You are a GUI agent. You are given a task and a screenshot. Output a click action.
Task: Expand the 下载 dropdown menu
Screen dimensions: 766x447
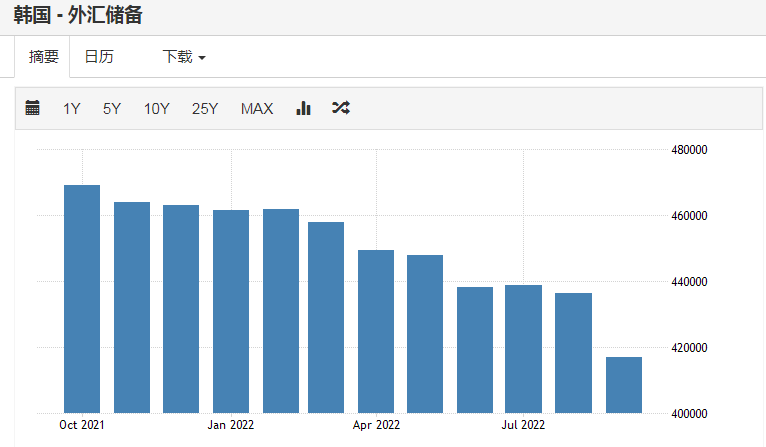(184, 57)
